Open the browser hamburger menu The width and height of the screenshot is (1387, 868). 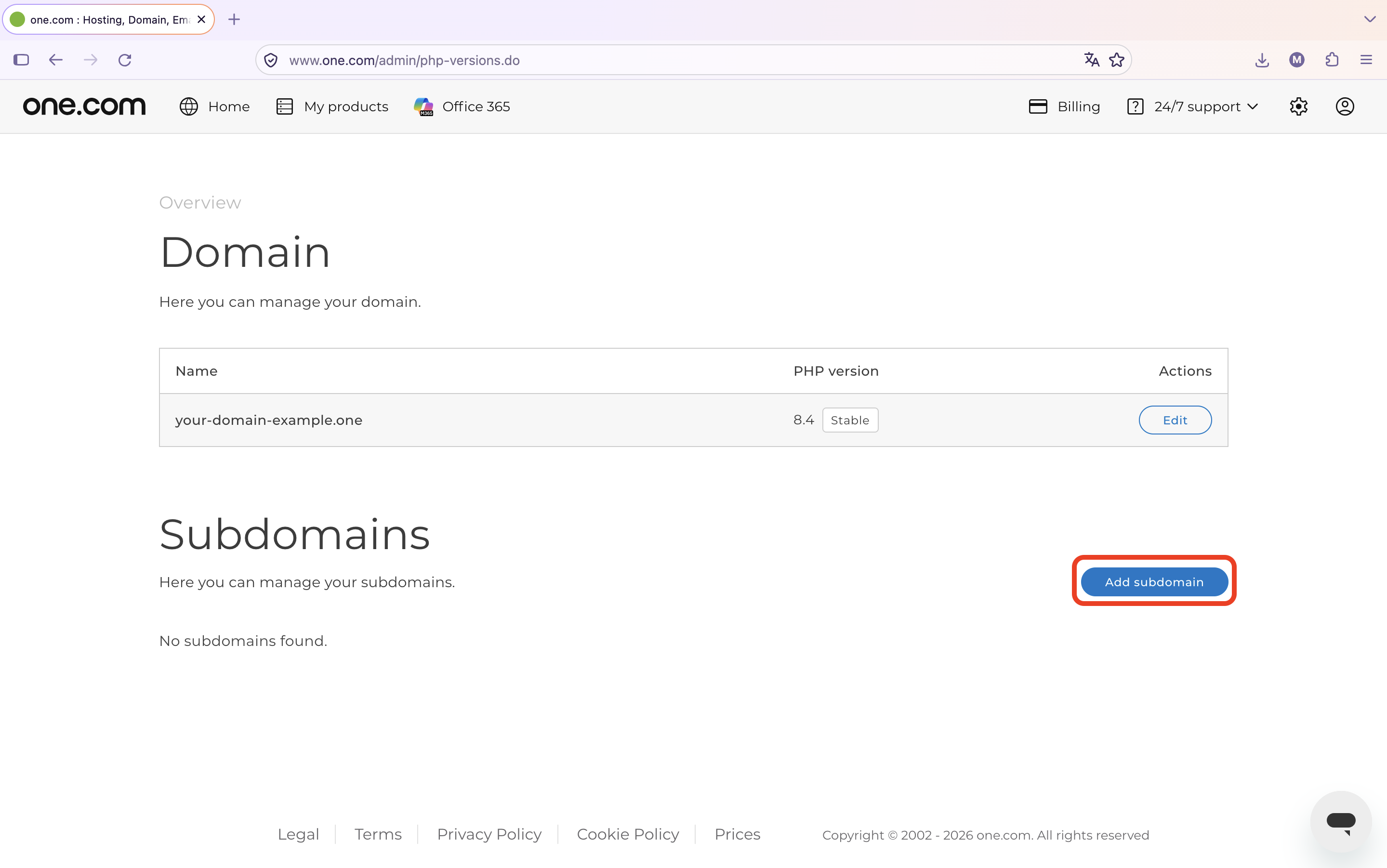click(x=1366, y=60)
